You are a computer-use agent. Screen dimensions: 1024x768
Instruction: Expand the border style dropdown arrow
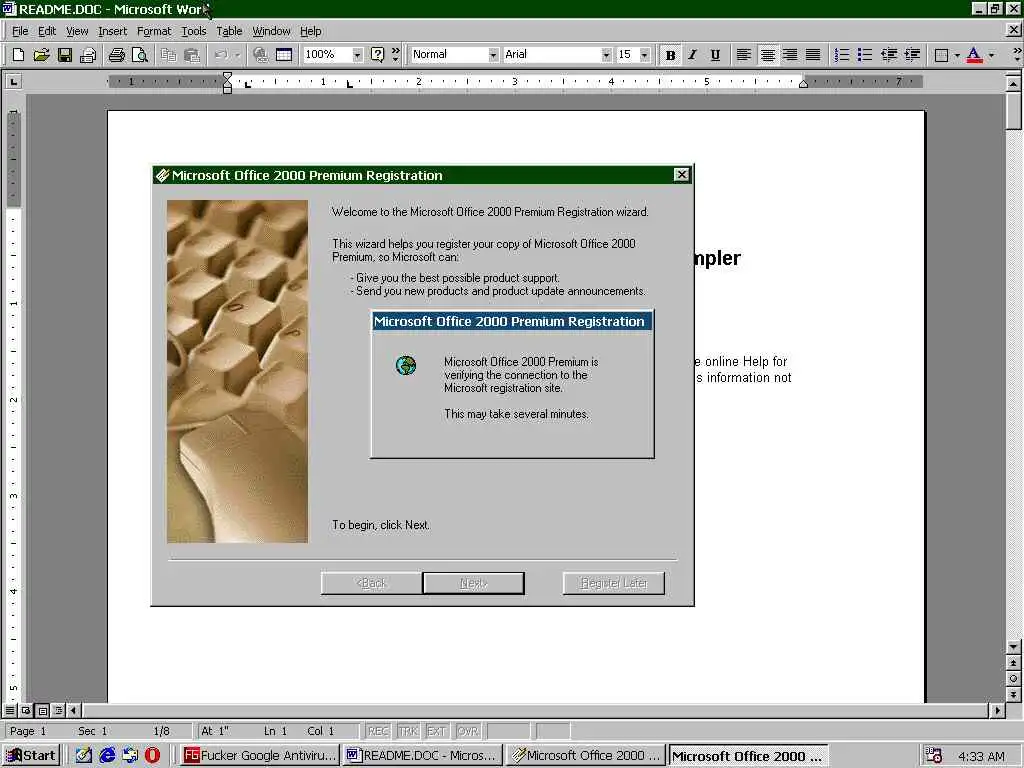[x=957, y=55]
